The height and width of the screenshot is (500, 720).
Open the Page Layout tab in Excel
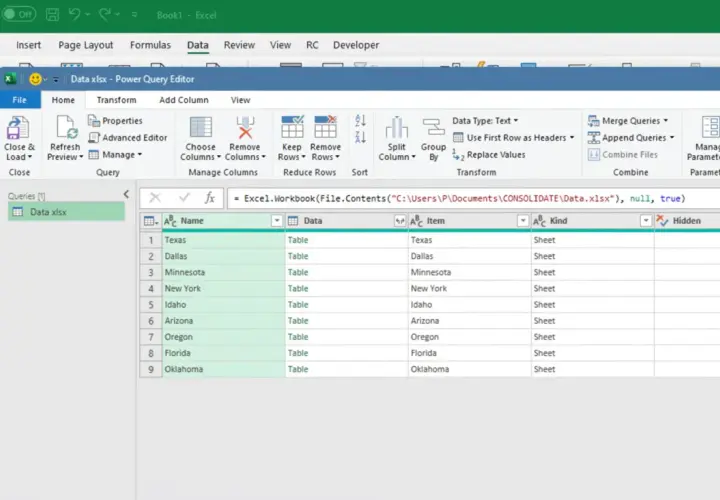click(85, 45)
